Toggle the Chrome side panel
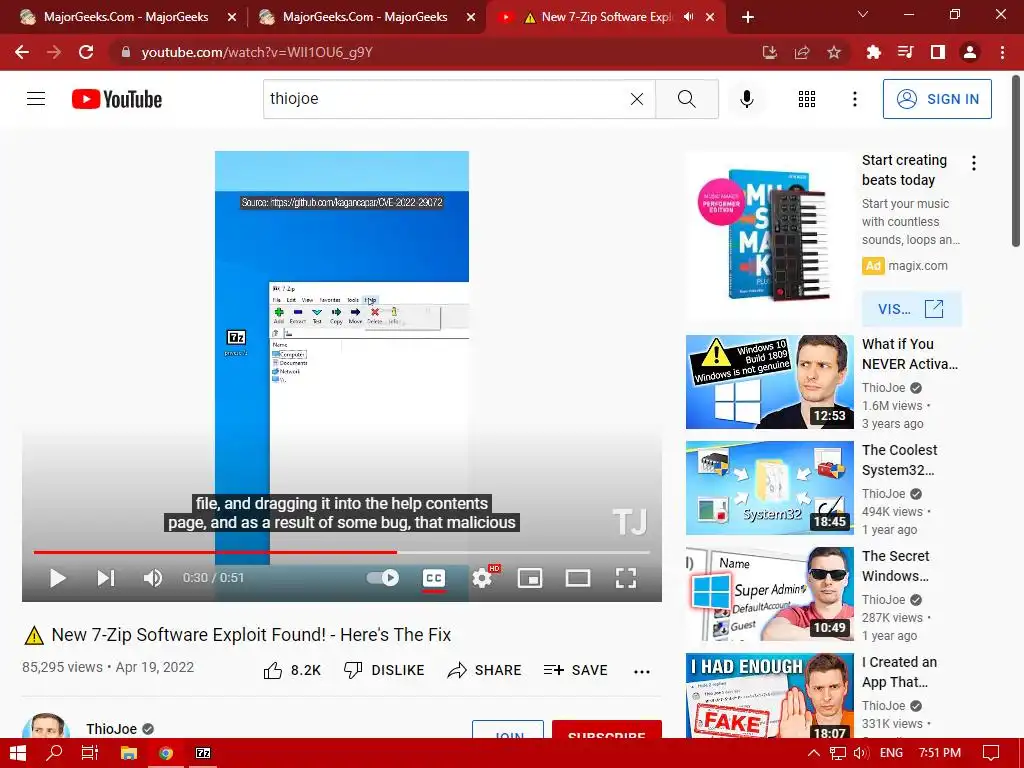1024x768 pixels. point(938,52)
